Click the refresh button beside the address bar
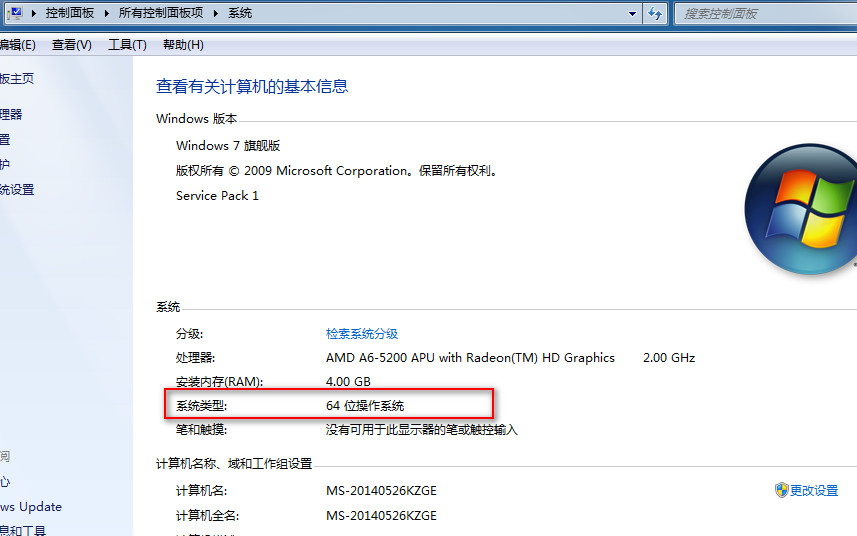 (x=655, y=13)
